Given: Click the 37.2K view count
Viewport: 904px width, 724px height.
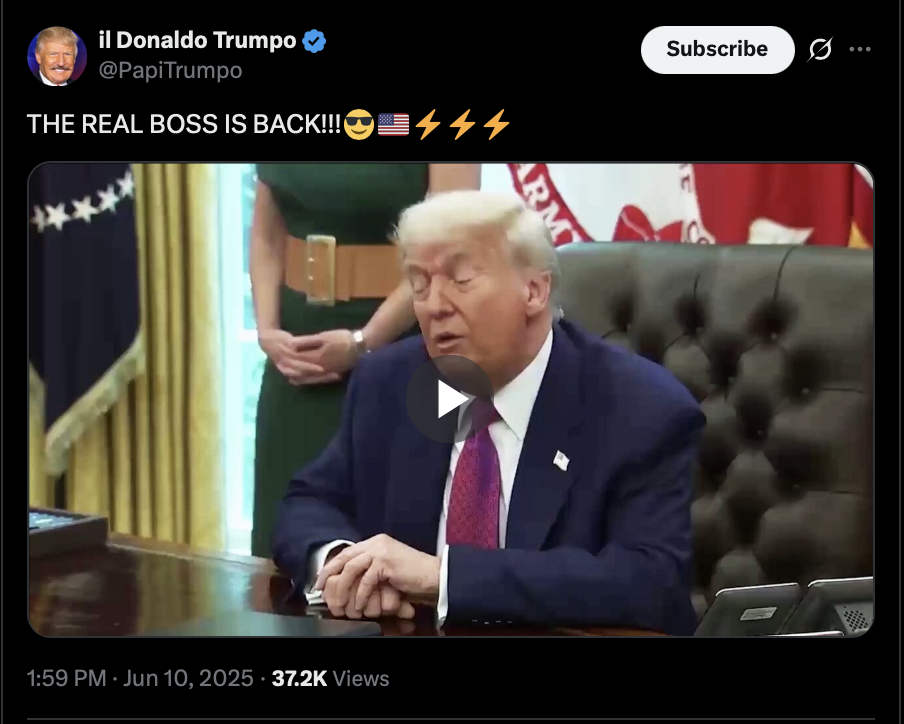Looking at the screenshot, I should [299, 678].
